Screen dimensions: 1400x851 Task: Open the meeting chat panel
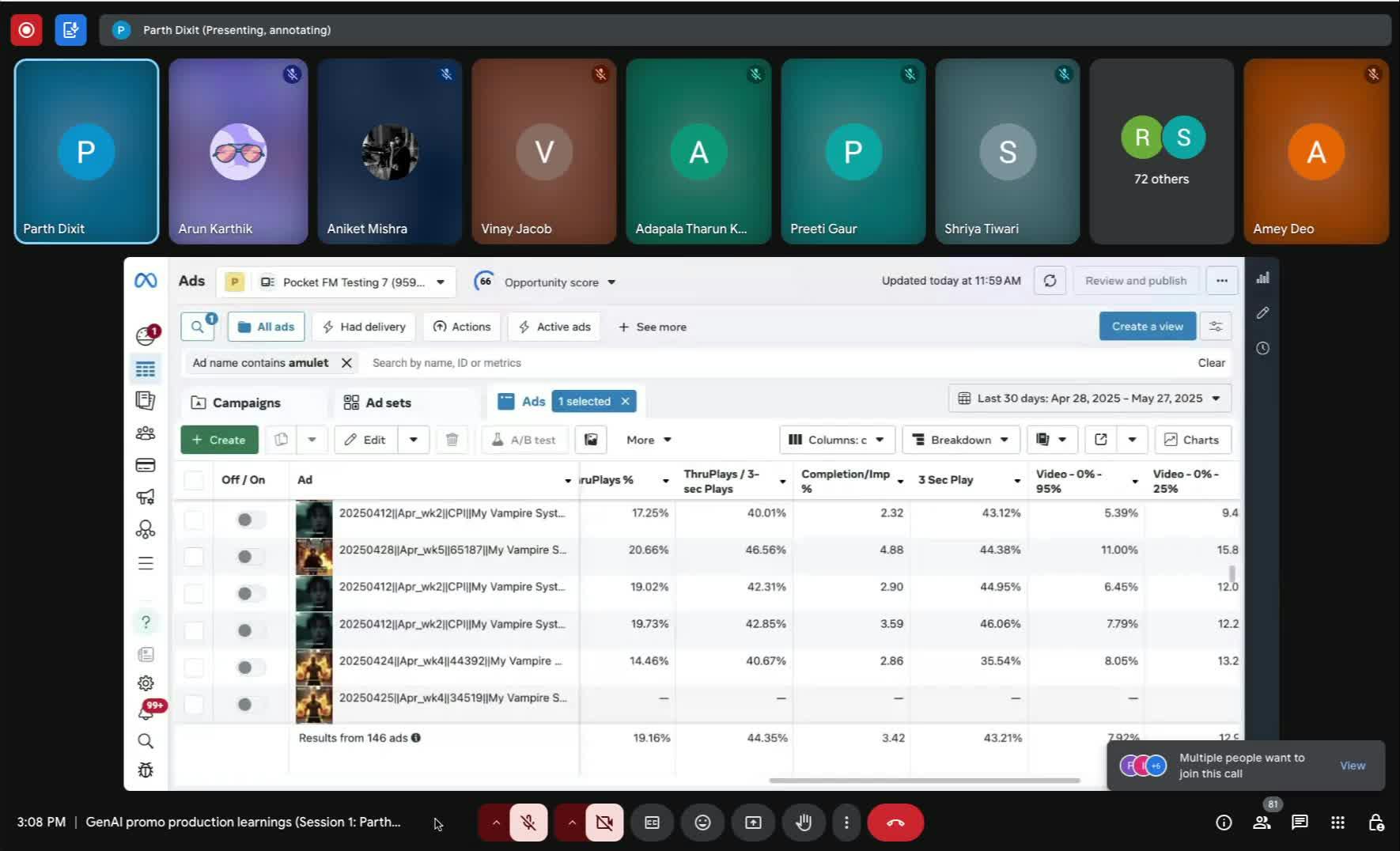[1300, 823]
